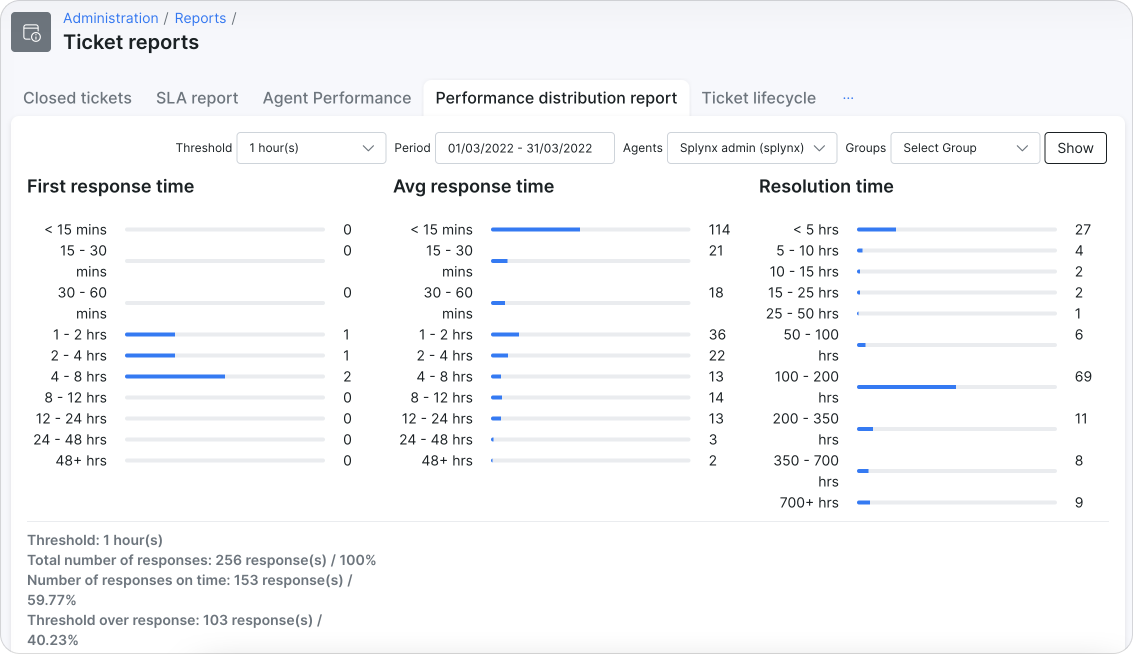Select the Performance distribution report tab
The width and height of the screenshot is (1133, 654).
click(556, 98)
